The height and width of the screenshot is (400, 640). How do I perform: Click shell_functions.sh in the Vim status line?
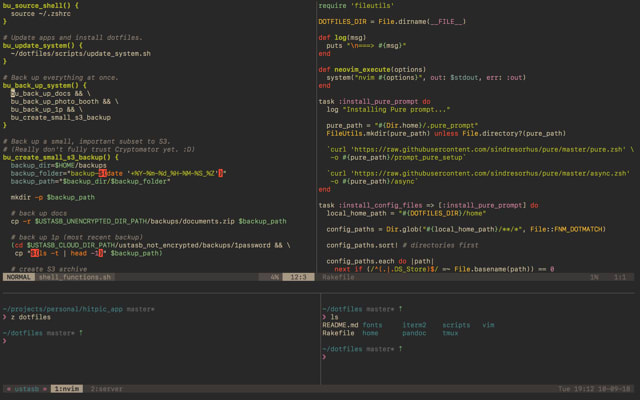pos(75,277)
